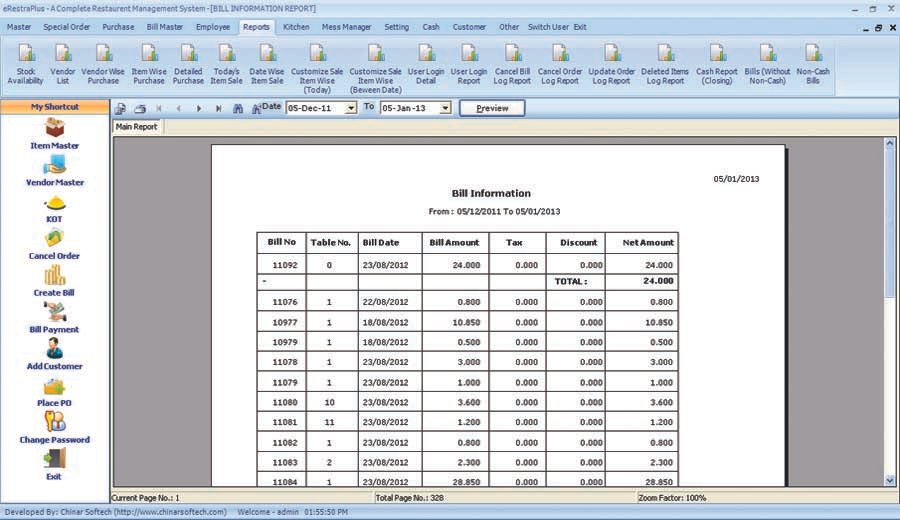
Task: Open Customize Sale Item Wise (Between Date)
Action: (x=375, y=69)
